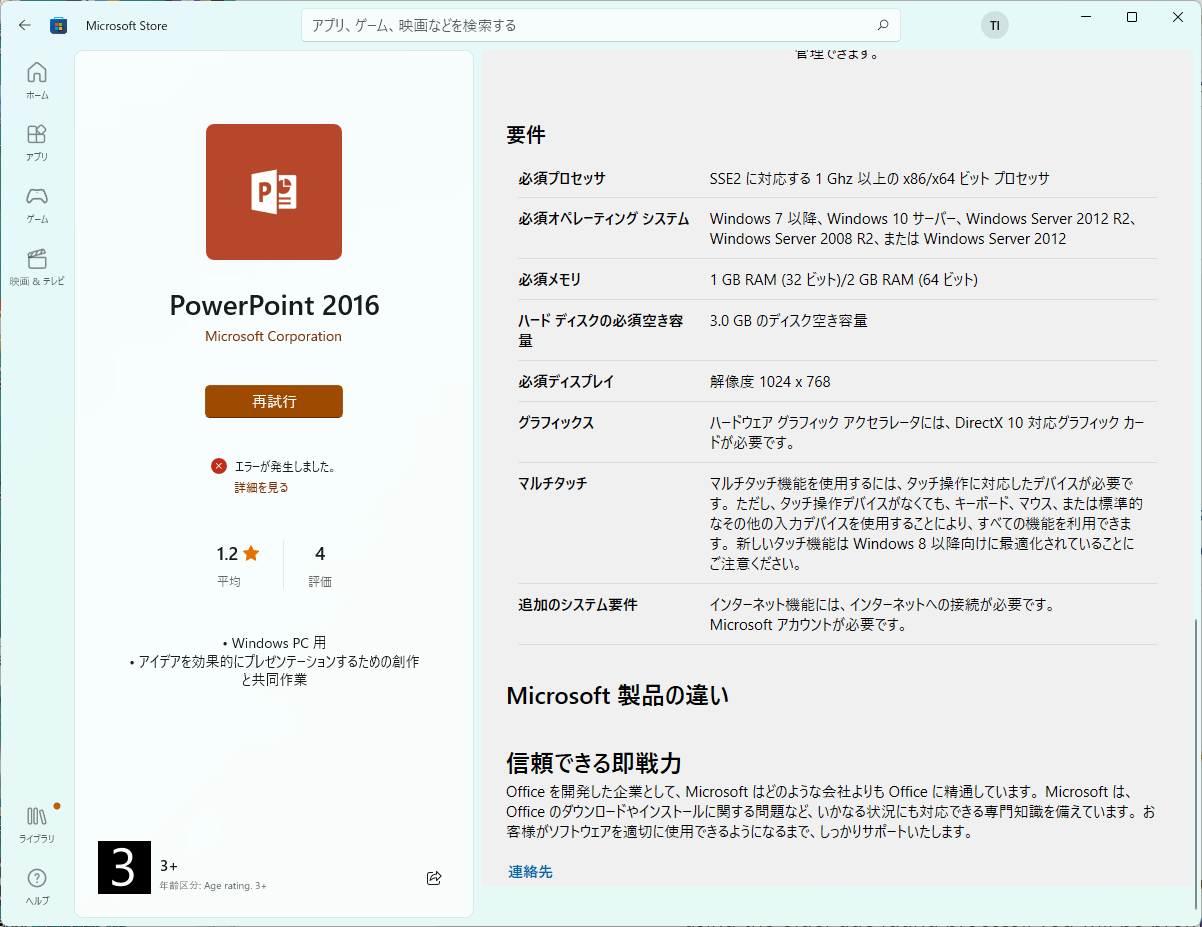Click the share icon for PowerPoint 2016
The width and height of the screenshot is (1202, 927).
(434, 877)
